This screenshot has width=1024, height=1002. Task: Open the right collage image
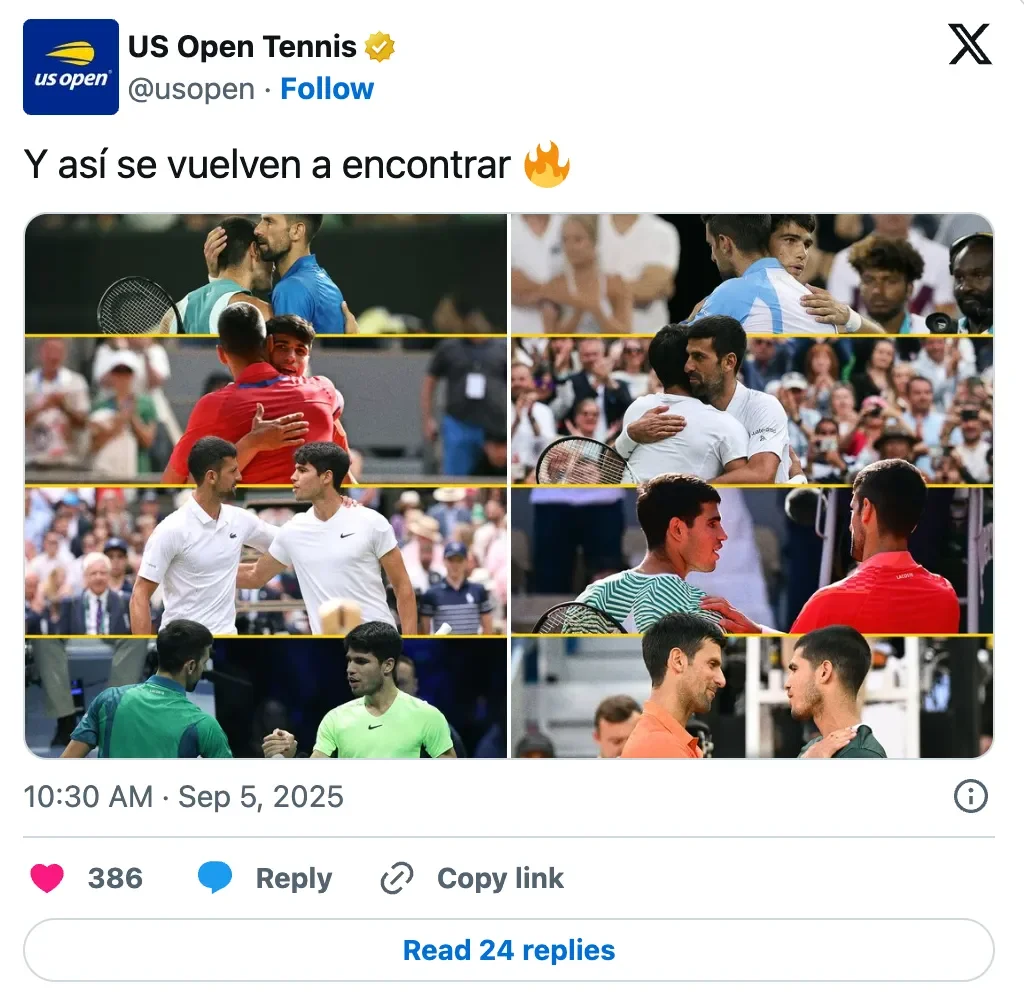[752, 486]
